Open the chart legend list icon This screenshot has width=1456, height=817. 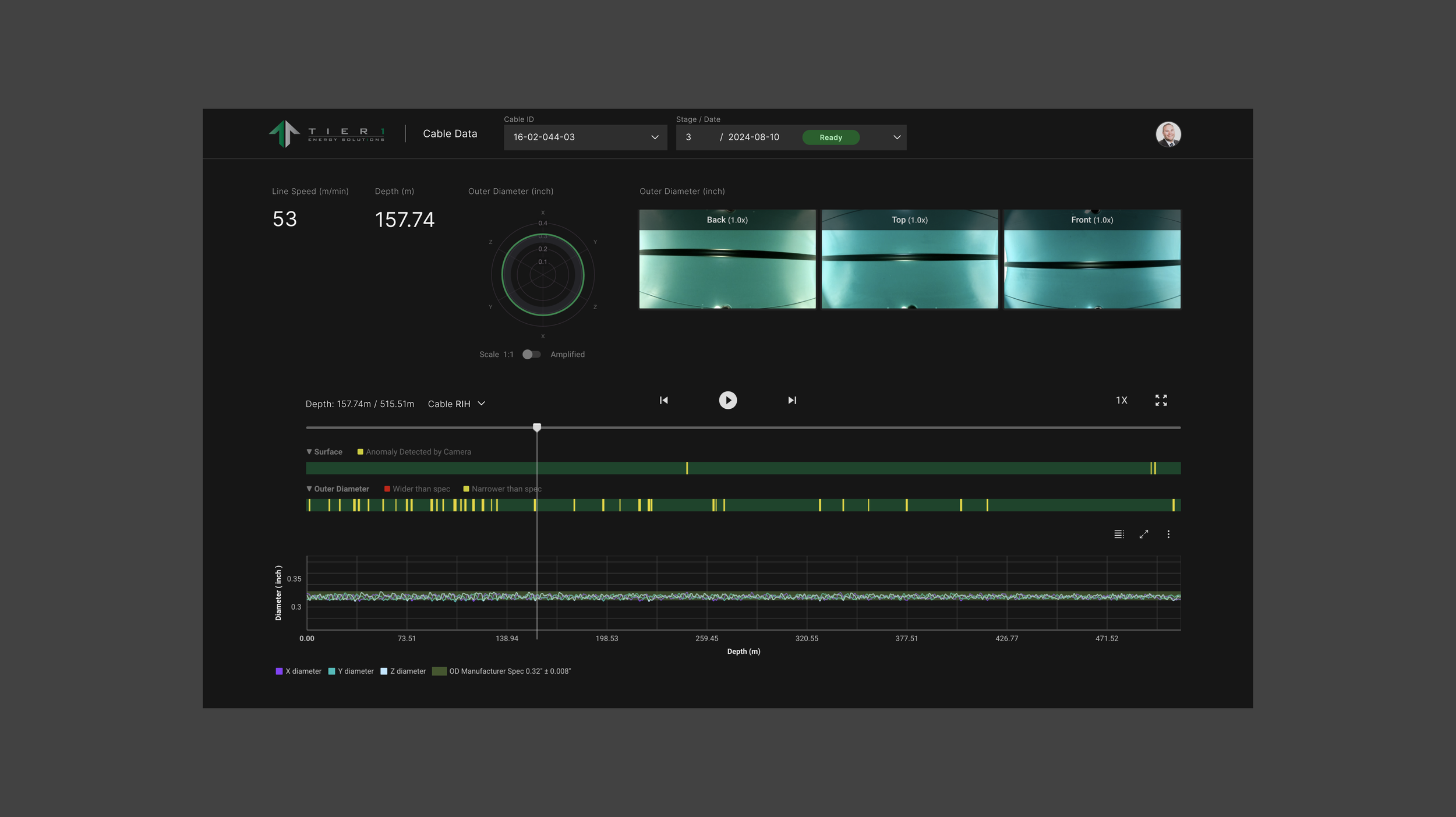[1119, 534]
